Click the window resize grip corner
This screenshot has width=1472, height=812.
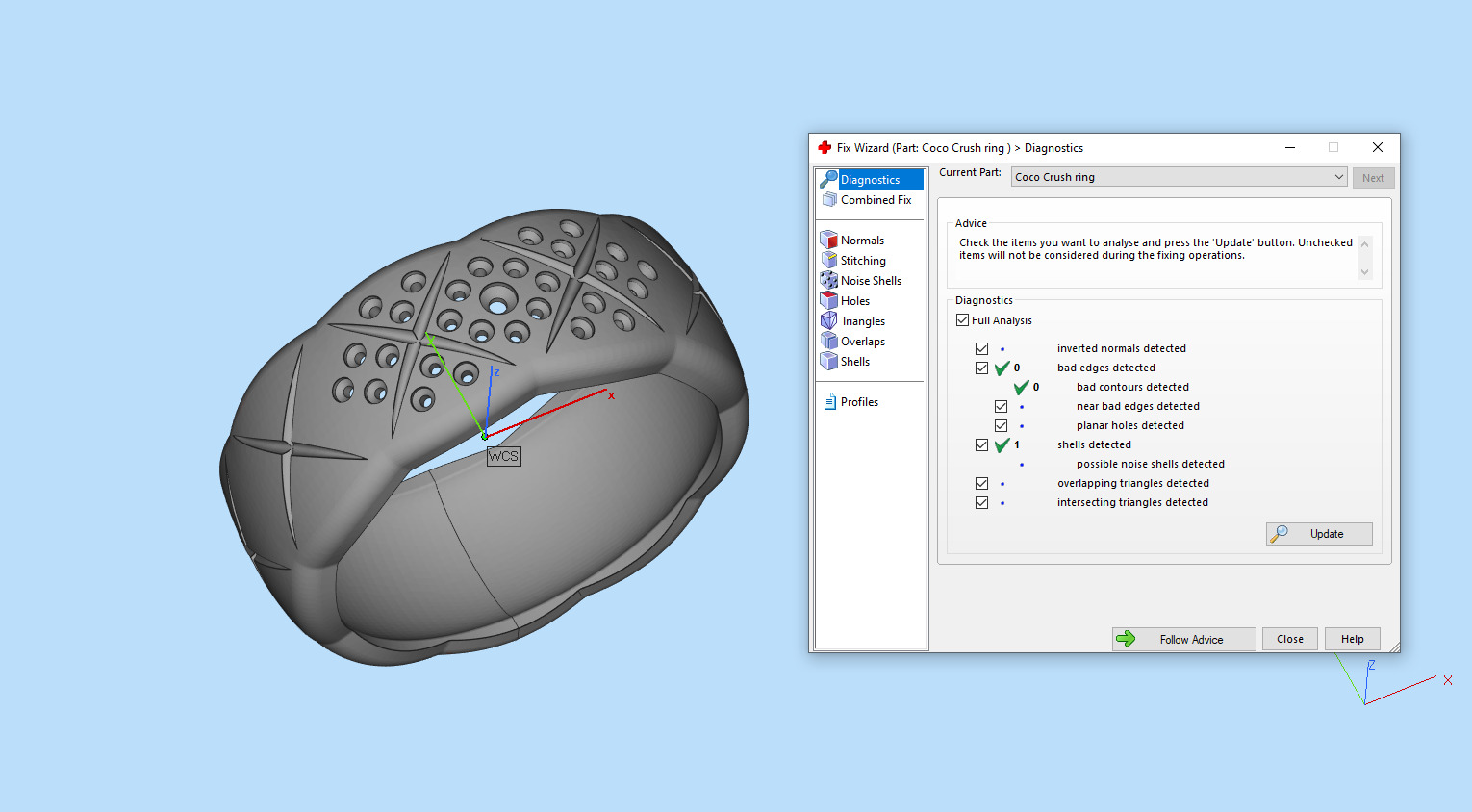1393,647
